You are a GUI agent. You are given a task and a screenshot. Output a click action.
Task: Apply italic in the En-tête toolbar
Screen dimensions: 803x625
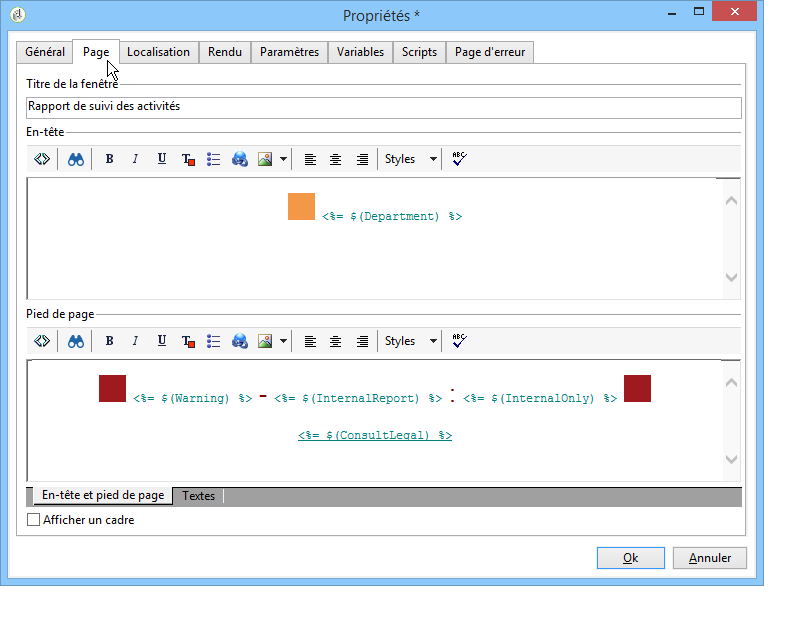coord(135,159)
